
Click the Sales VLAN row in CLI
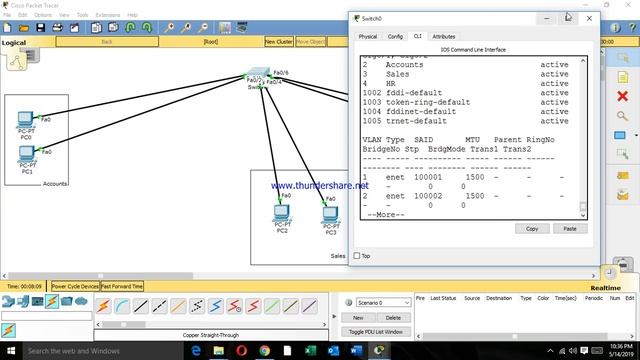coord(465,74)
